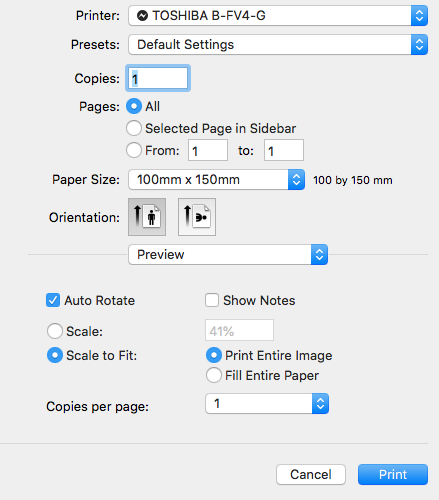
Task: Click the Copies input field
Action: tap(158, 78)
